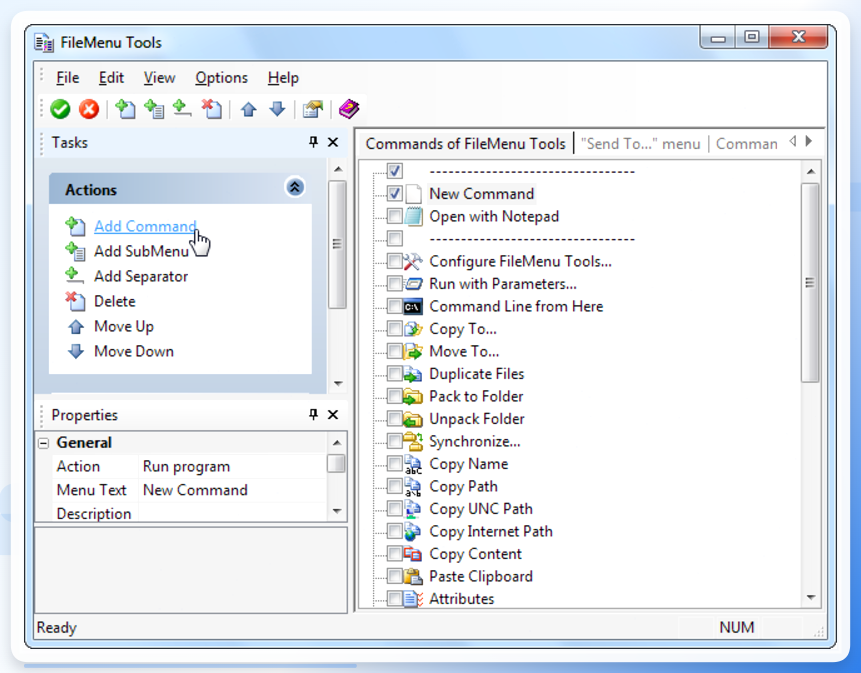Click the Menu Text value New Command

point(195,490)
